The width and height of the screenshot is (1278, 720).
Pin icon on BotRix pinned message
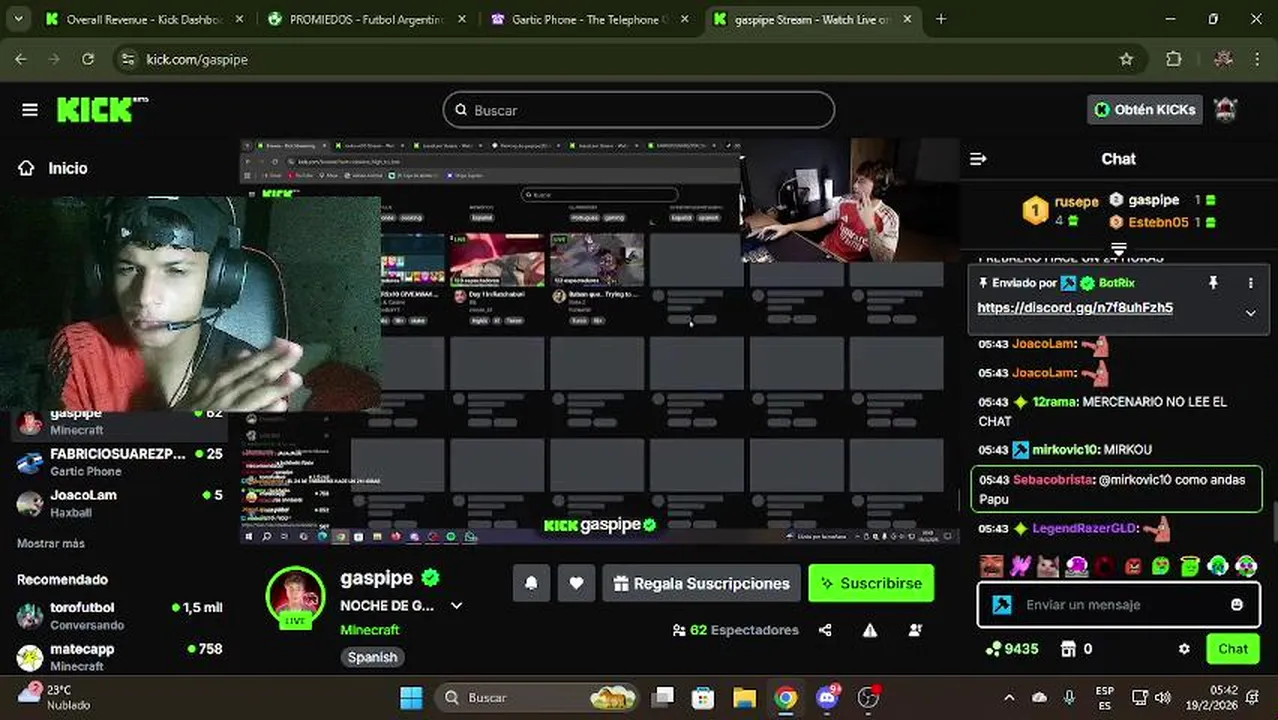click(x=1213, y=283)
